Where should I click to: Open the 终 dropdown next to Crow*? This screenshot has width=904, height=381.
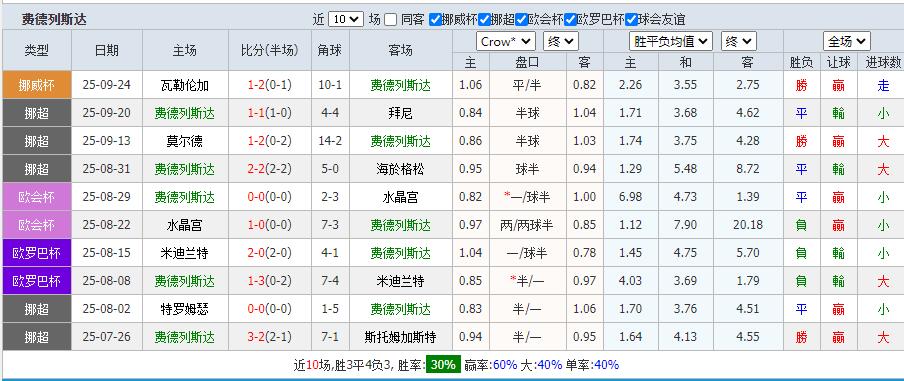point(560,42)
